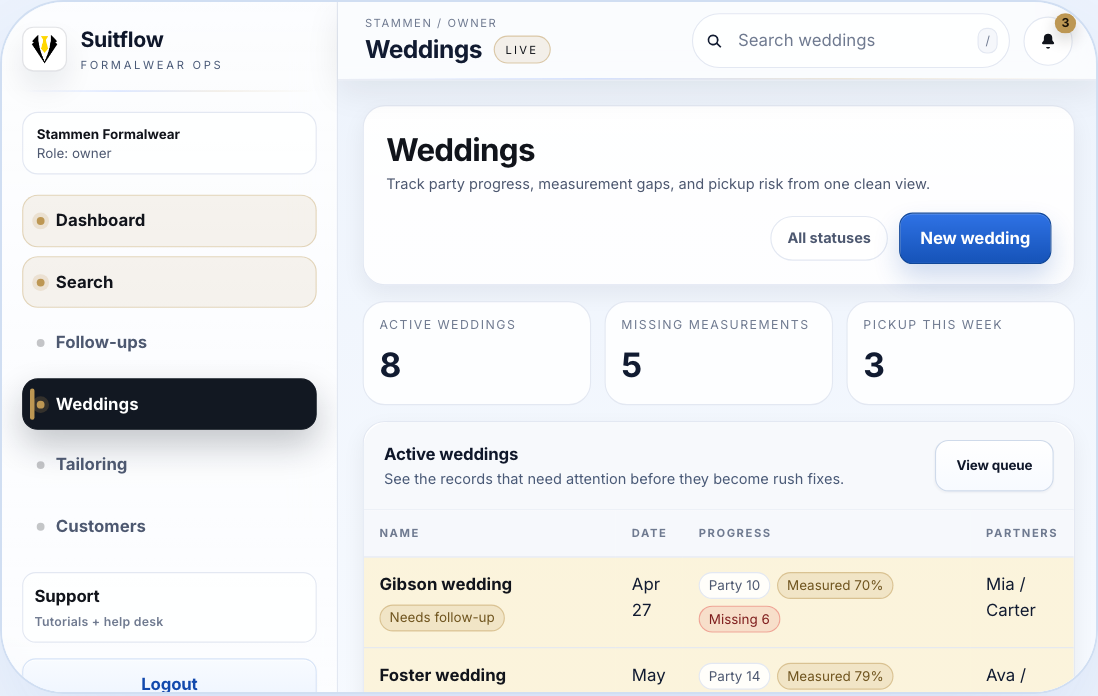Click the PARTNERS column header
Viewport: 1098px width, 696px height.
click(x=1021, y=533)
